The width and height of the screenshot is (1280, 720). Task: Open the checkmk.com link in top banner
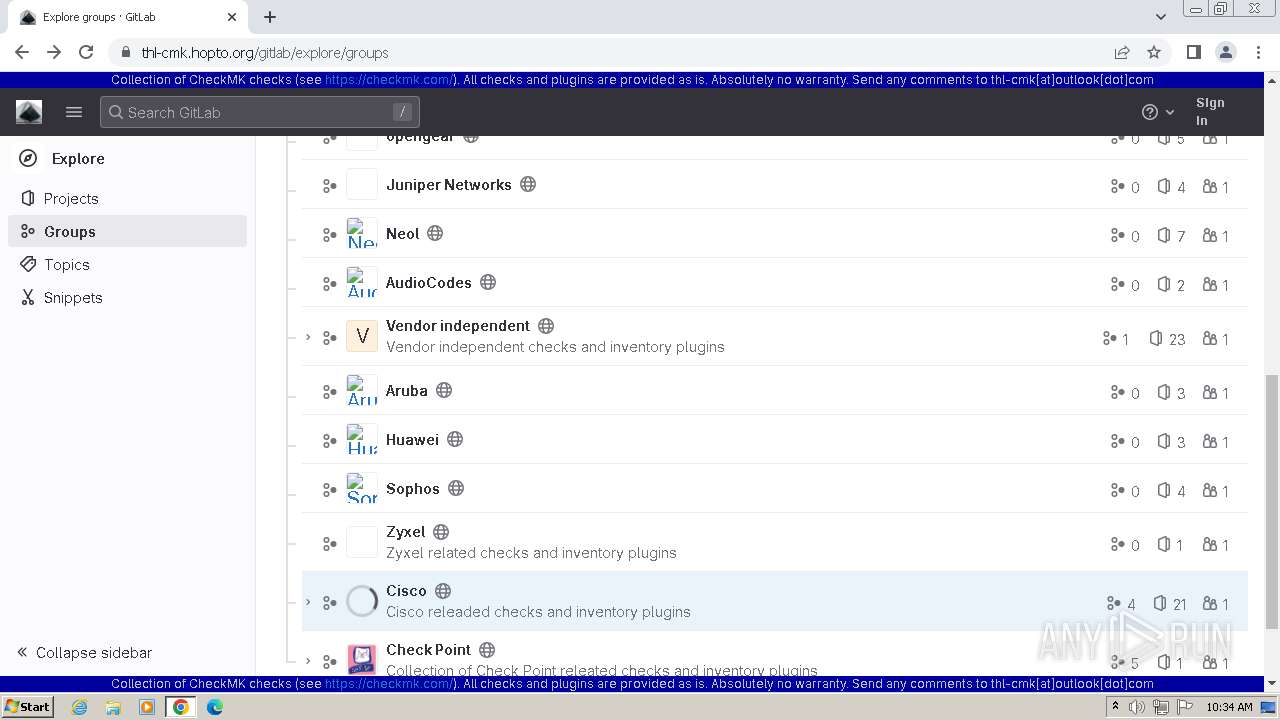click(389, 80)
